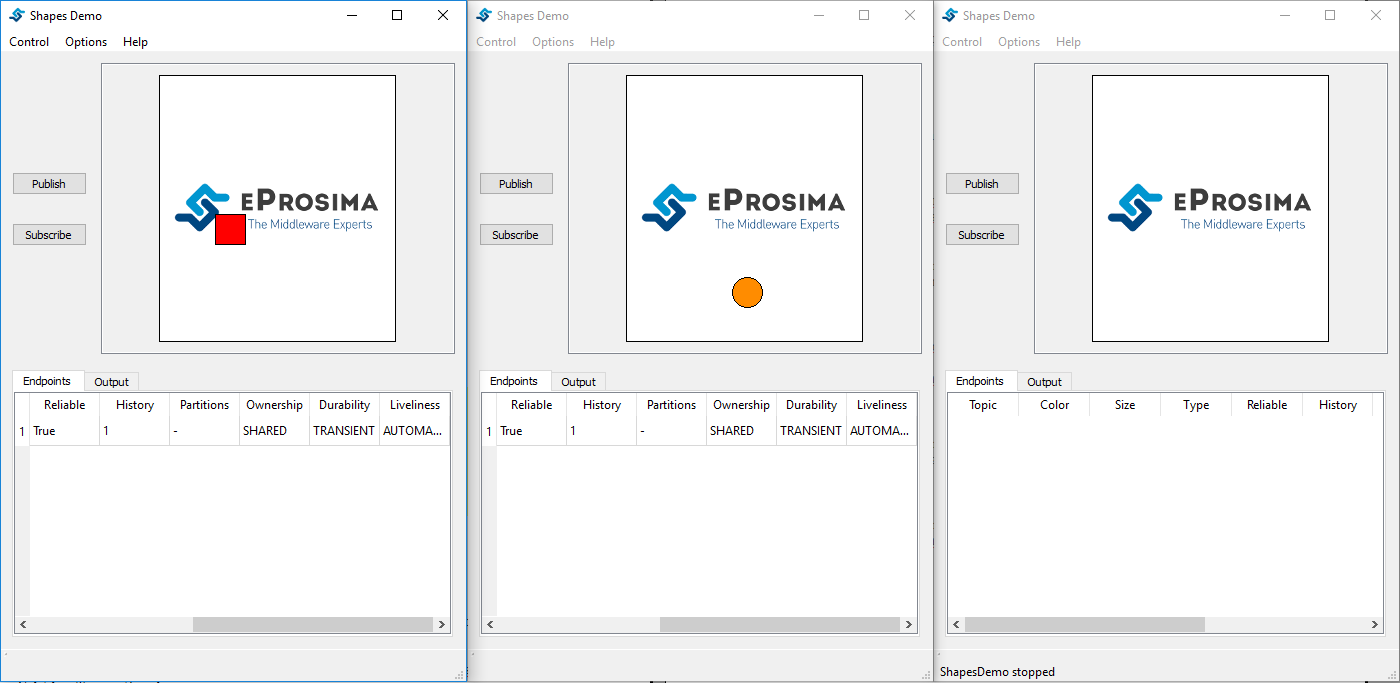The height and width of the screenshot is (683, 1400).
Task: Click Reliable column header in right window
Action: [1267, 405]
